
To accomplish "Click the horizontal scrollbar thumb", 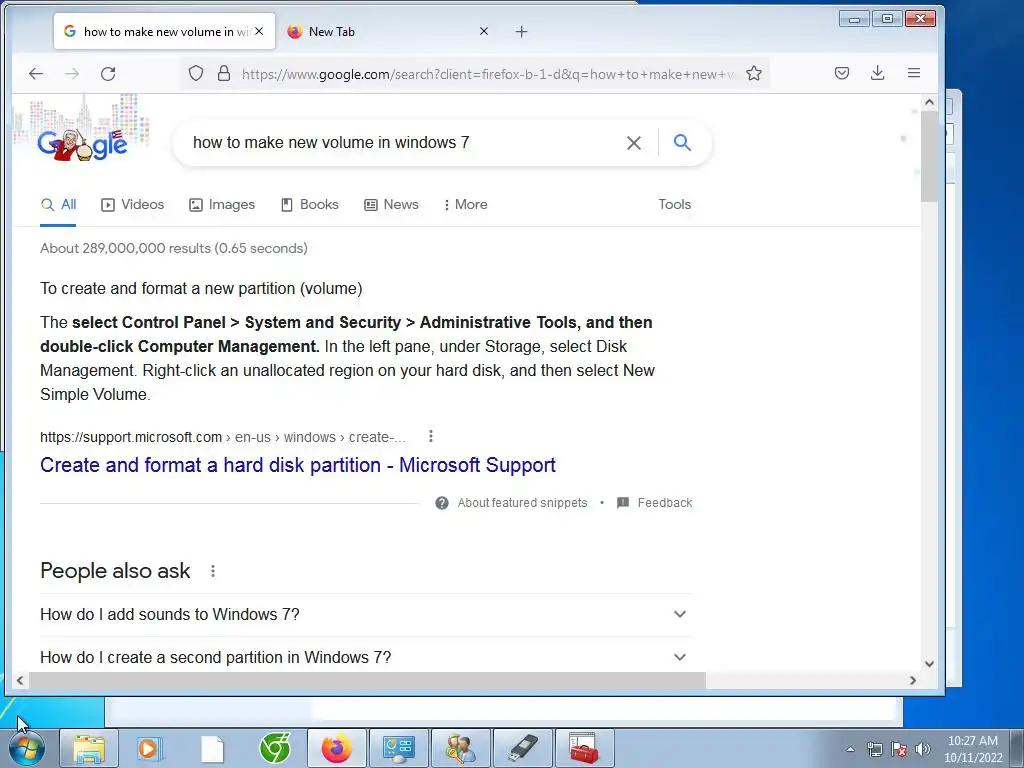I will [368, 680].
